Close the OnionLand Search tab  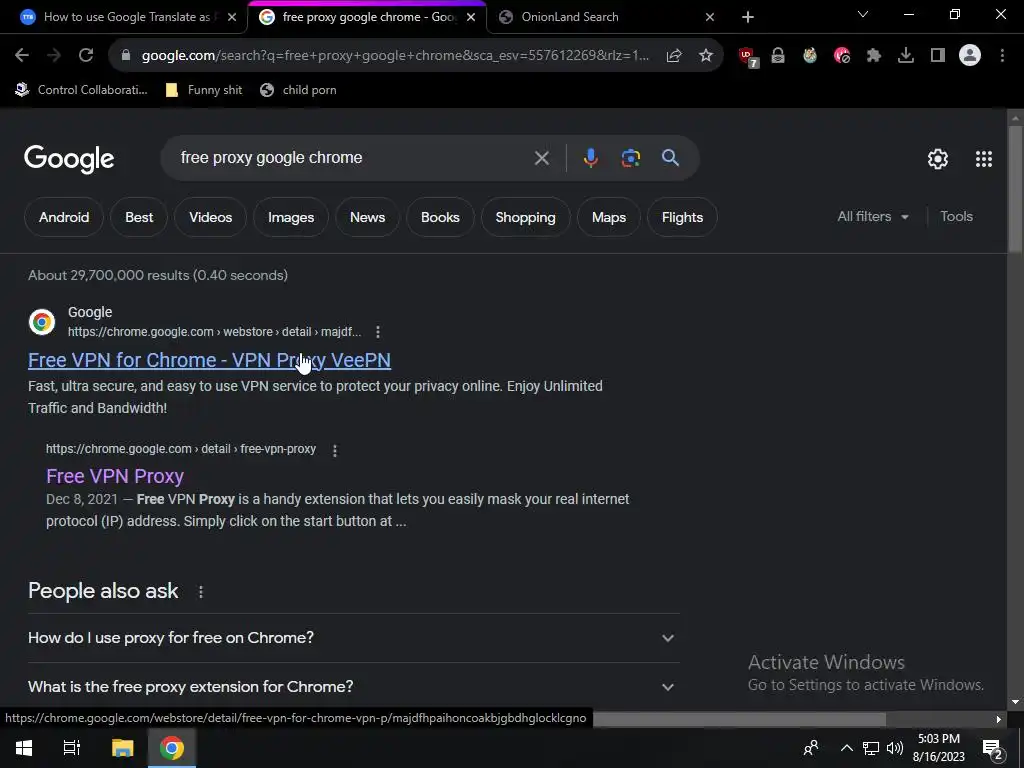[710, 18]
